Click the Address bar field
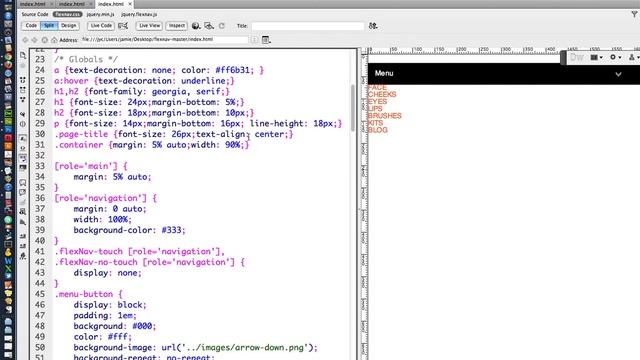 coord(164,40)
